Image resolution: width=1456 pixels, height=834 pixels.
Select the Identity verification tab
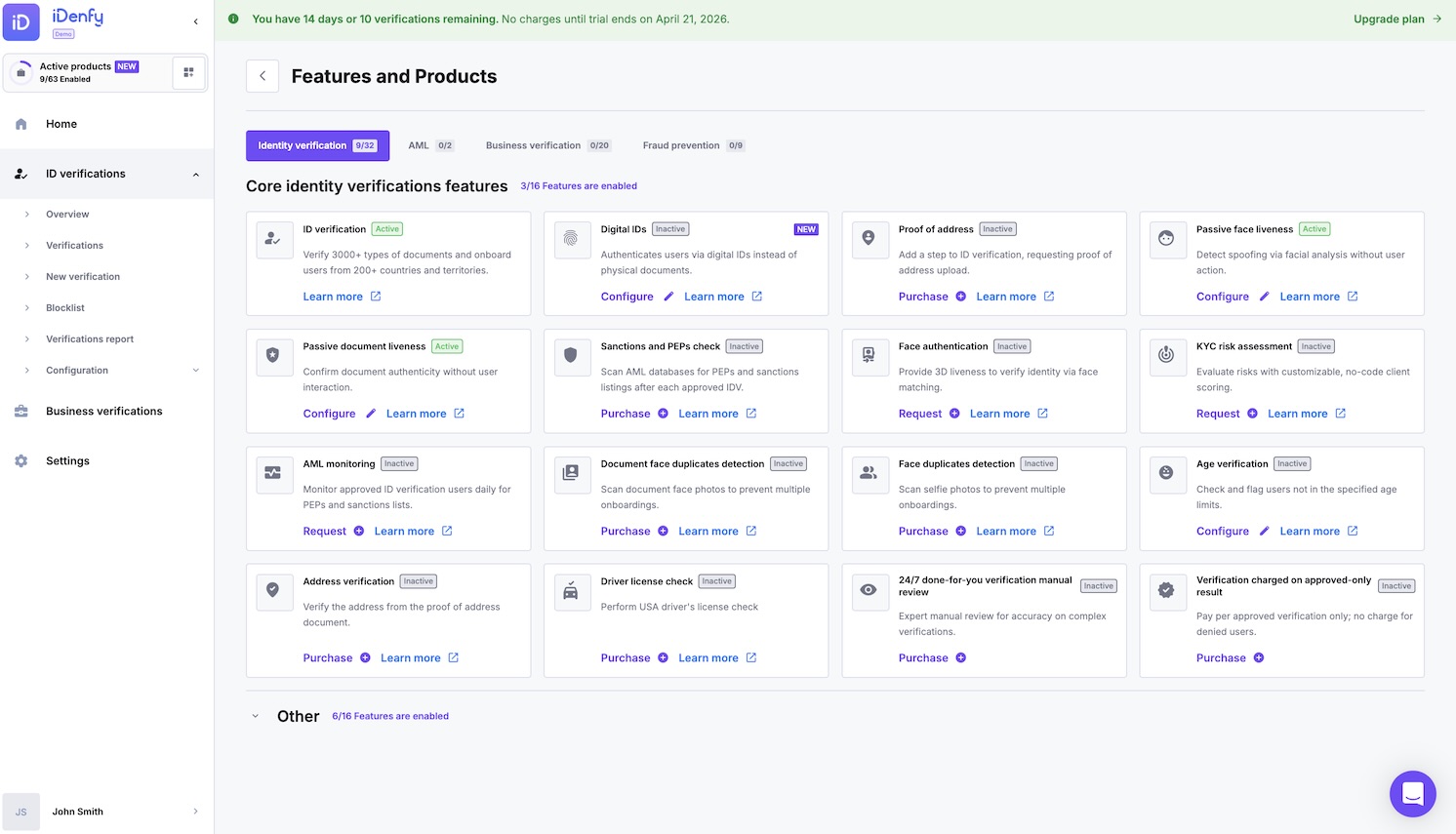(317, 145)
